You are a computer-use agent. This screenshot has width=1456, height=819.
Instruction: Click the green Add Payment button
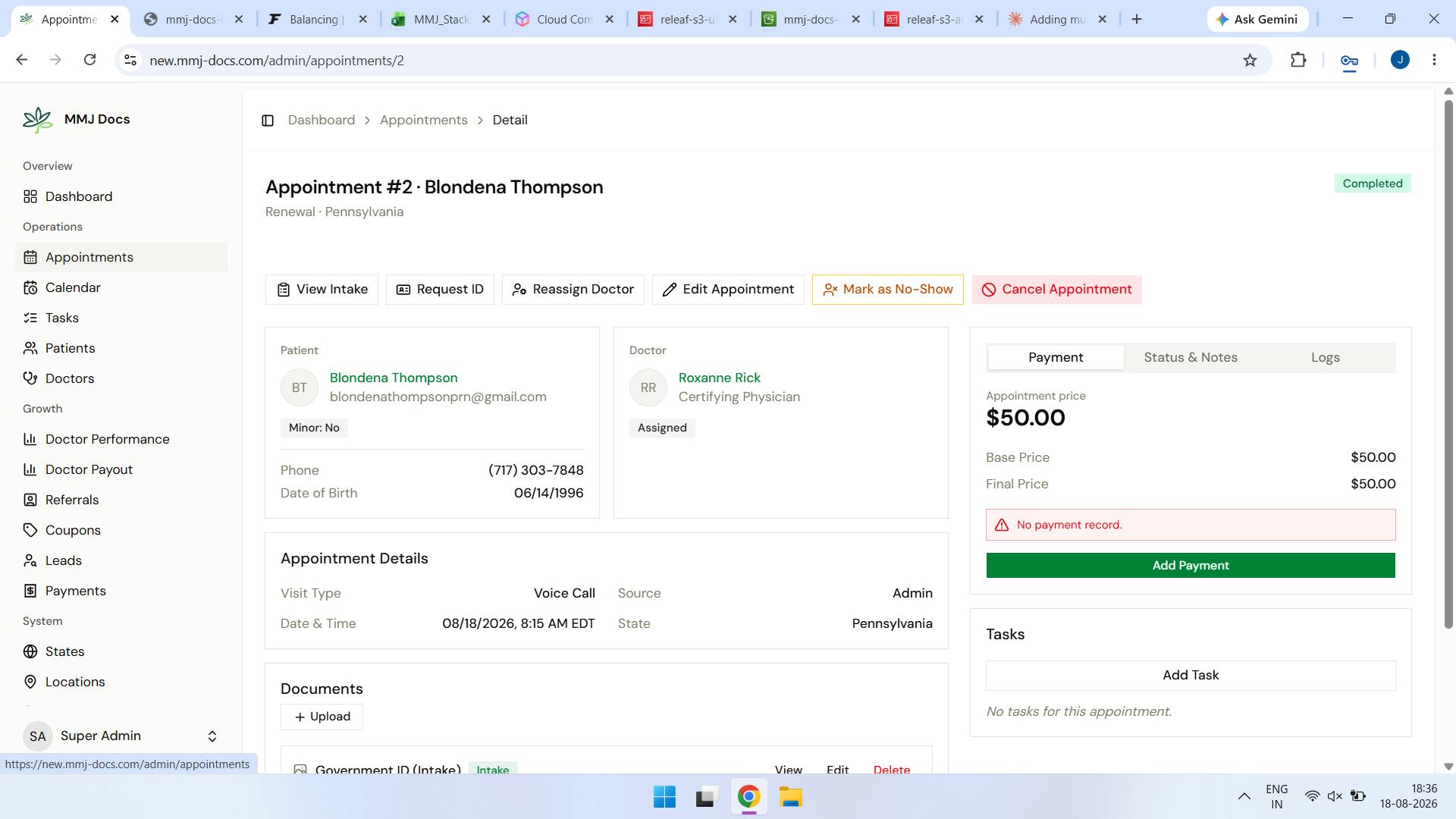tap(1191, 565)
